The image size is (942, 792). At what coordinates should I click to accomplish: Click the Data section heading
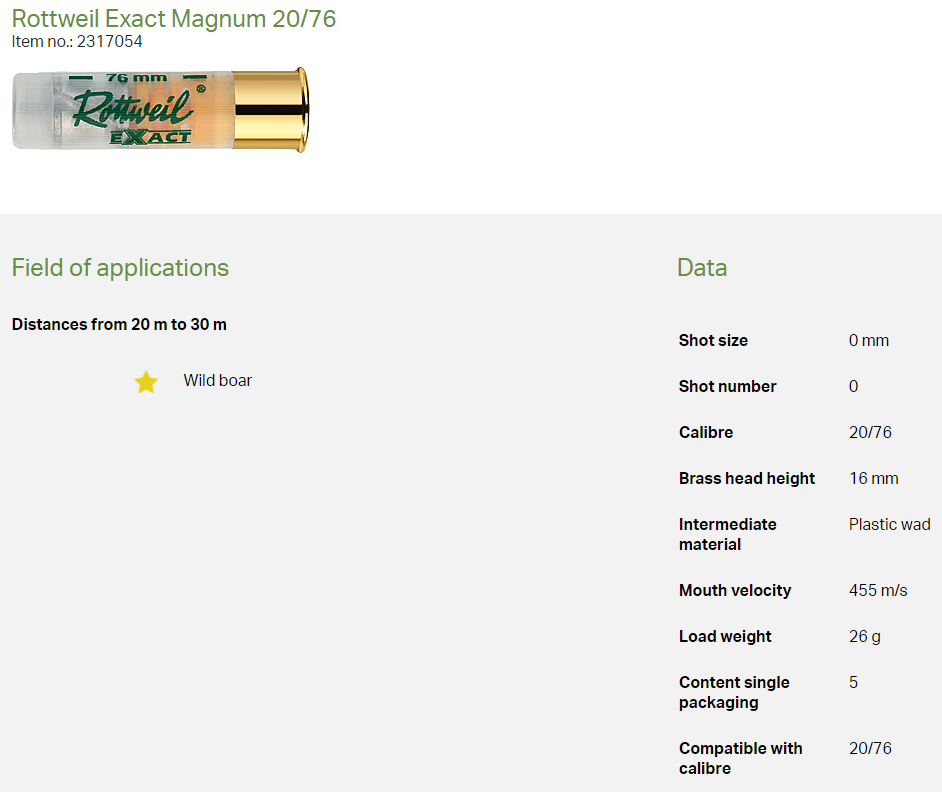(701, 268)
